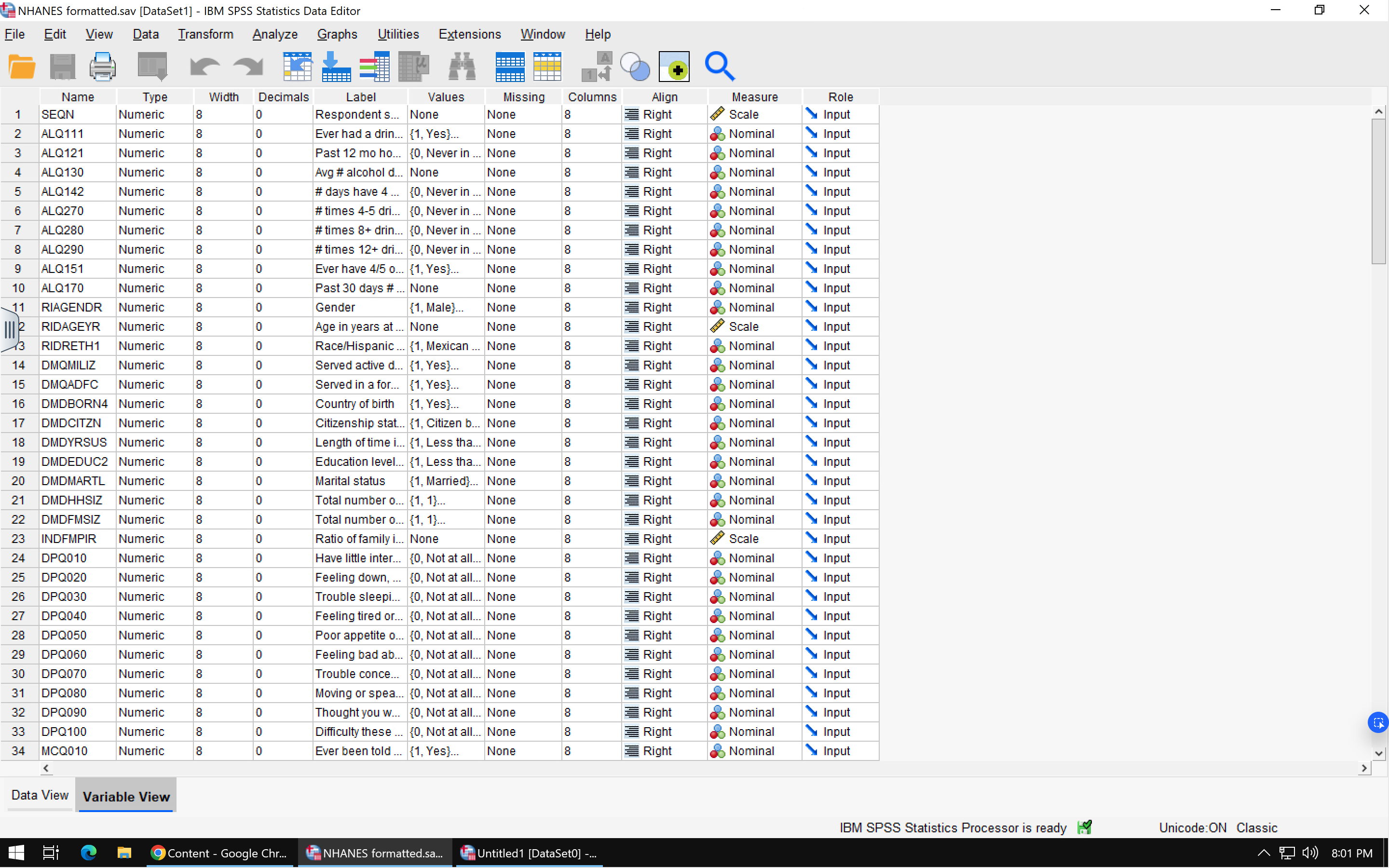The width and height of the screenshot is (1389, 868).
Task: Open the Variables info toolbar icon
Action: click(x=374, y=67)
